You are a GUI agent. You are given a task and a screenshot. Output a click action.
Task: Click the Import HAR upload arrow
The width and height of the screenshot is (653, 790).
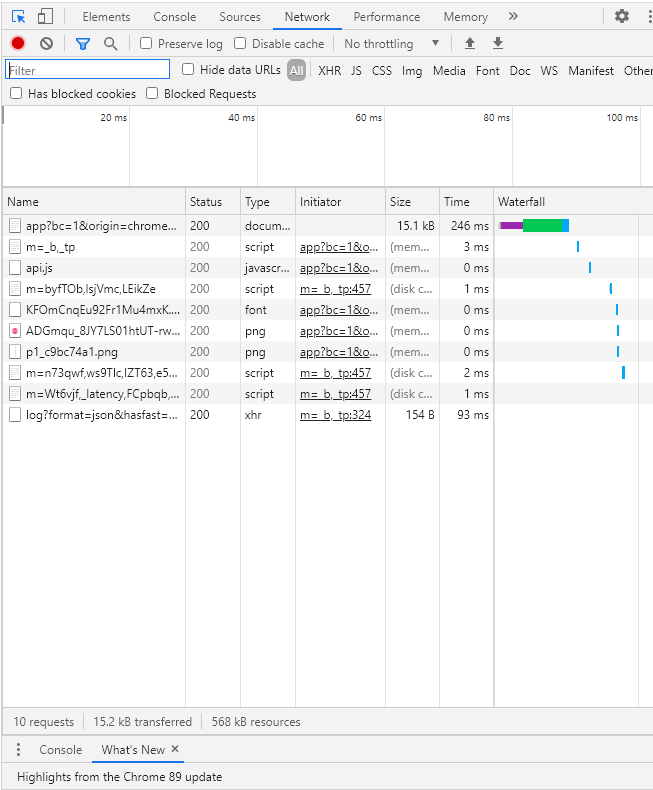pos(470,43)
